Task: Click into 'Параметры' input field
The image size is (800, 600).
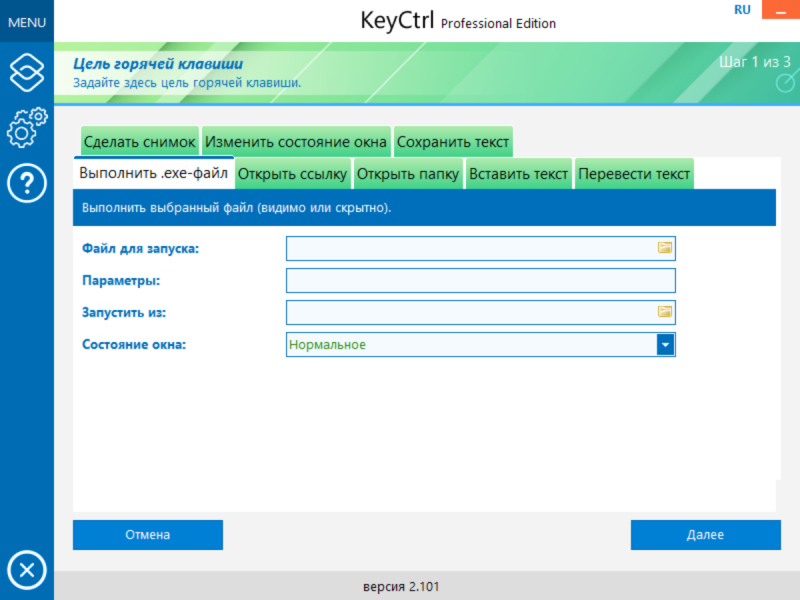Action: pos(481,281)
